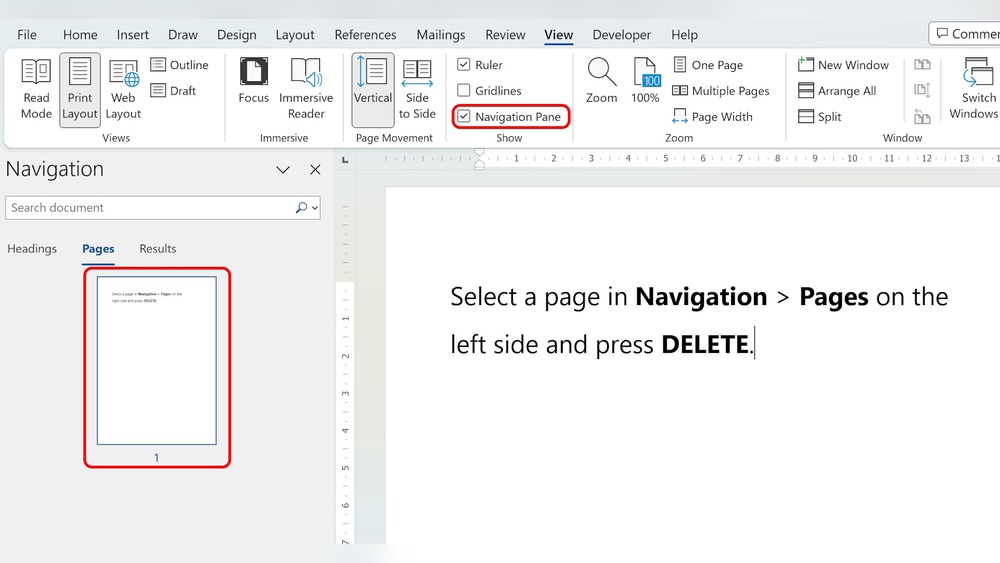This screenshot has width=1000, height=563.
Task: Switch to Headings tab in Navigation
Action: pyautogui.click(x=32, y=249)
